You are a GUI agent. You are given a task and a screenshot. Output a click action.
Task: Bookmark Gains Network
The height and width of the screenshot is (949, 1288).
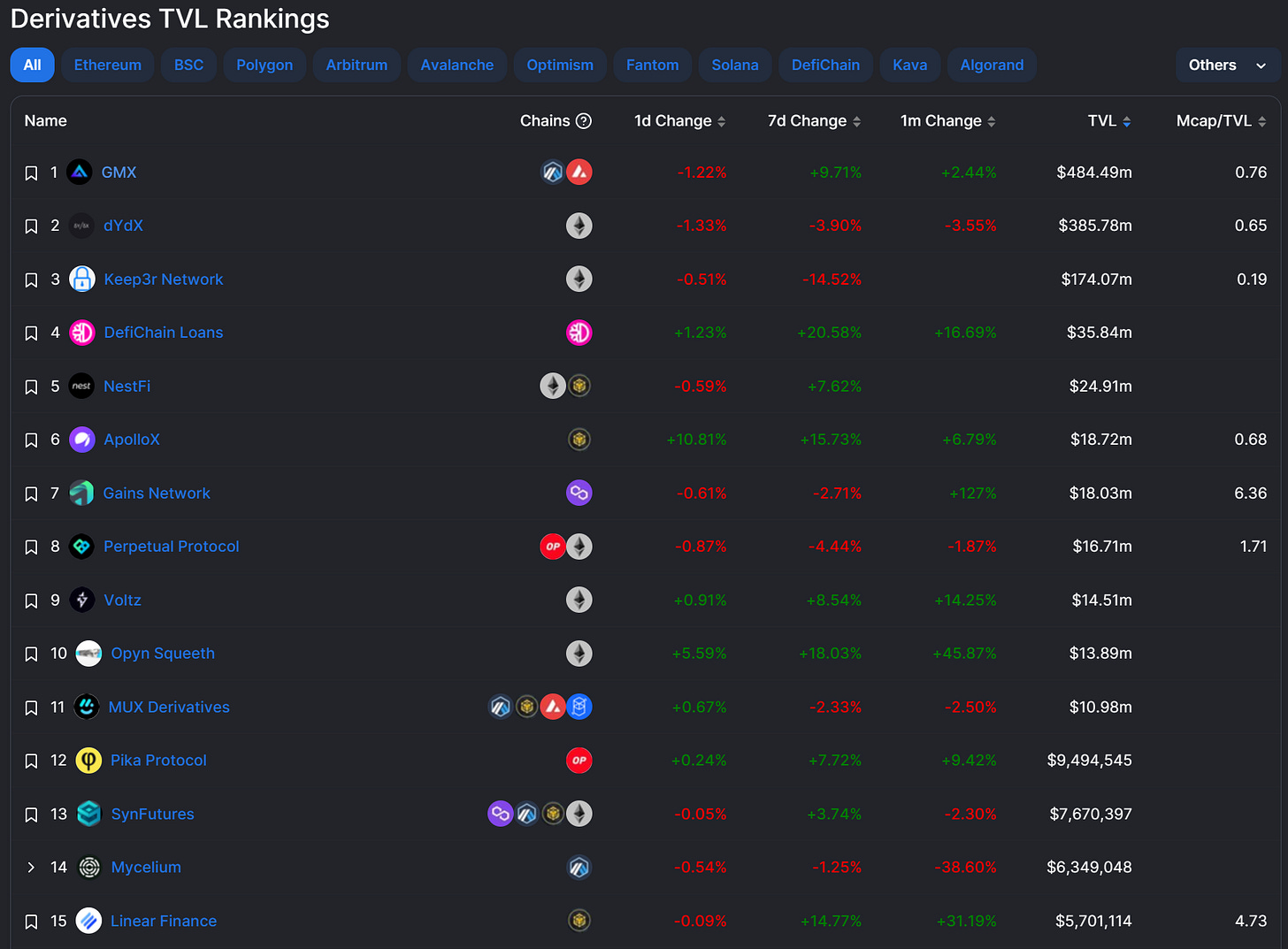point(31,494)
